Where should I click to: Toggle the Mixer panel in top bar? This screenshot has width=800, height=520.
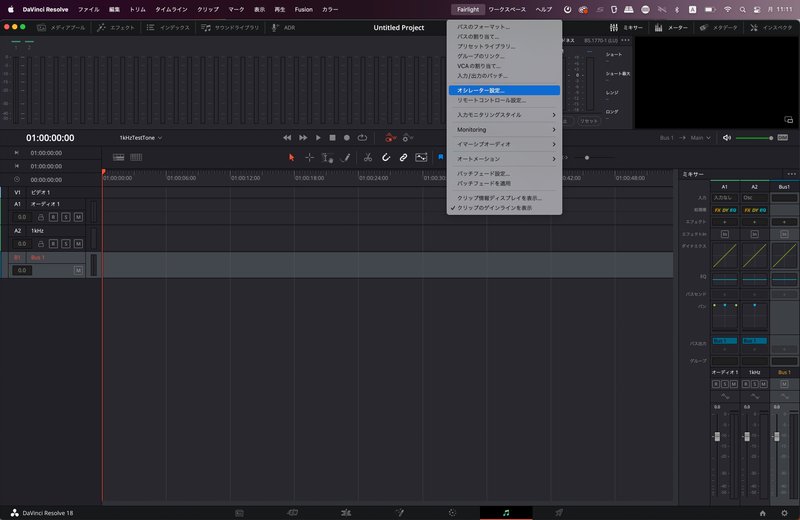click(x=627, y=28)
